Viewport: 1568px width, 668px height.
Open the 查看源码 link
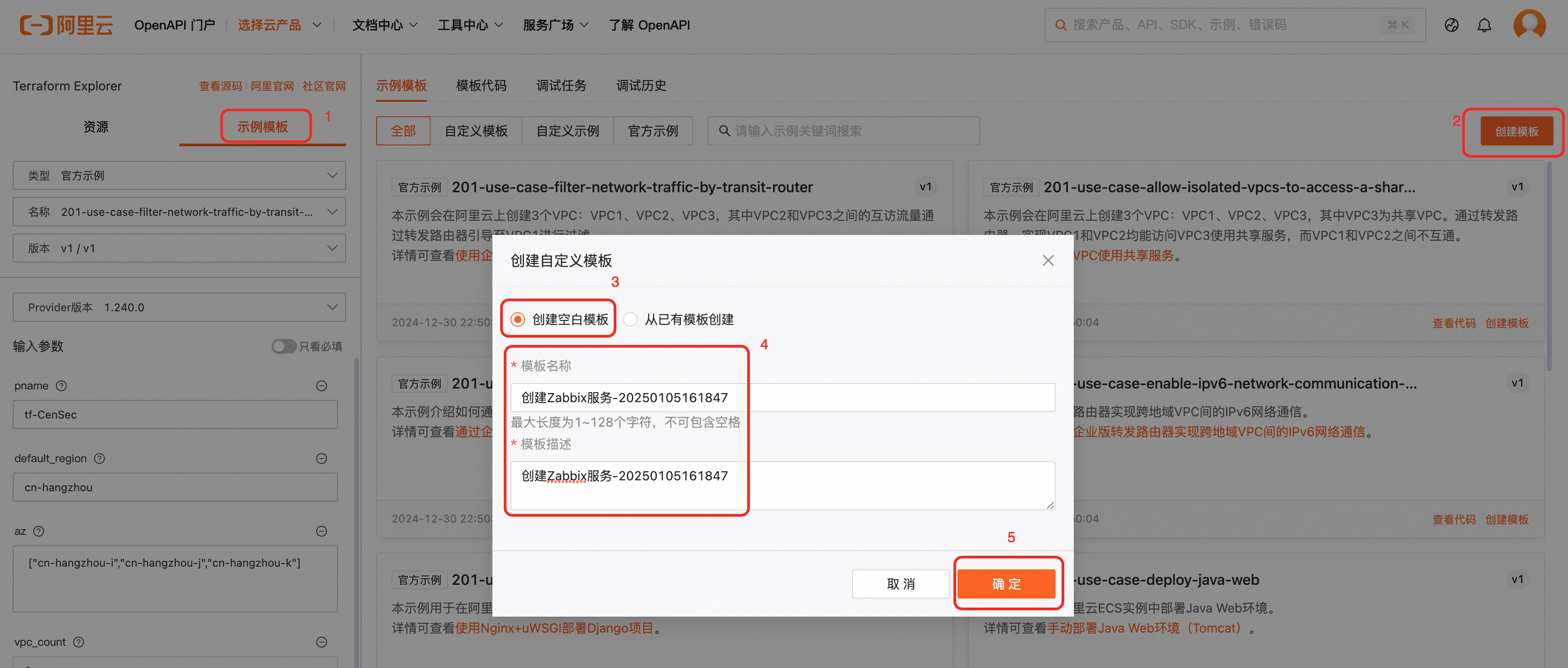[220, 86]
